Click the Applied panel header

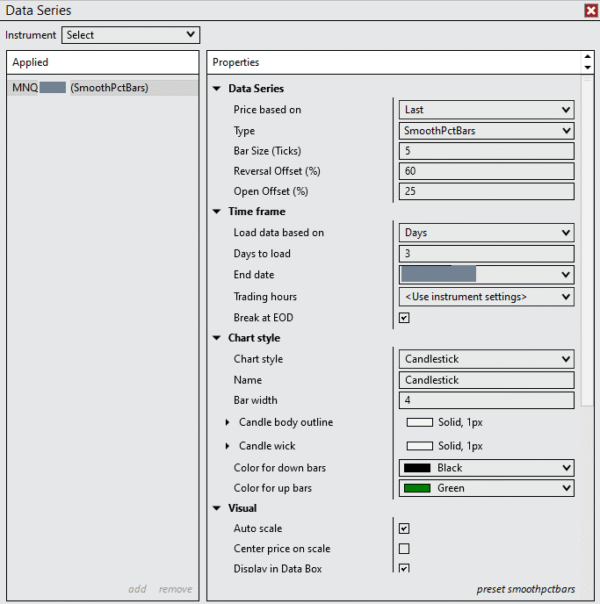102,62
